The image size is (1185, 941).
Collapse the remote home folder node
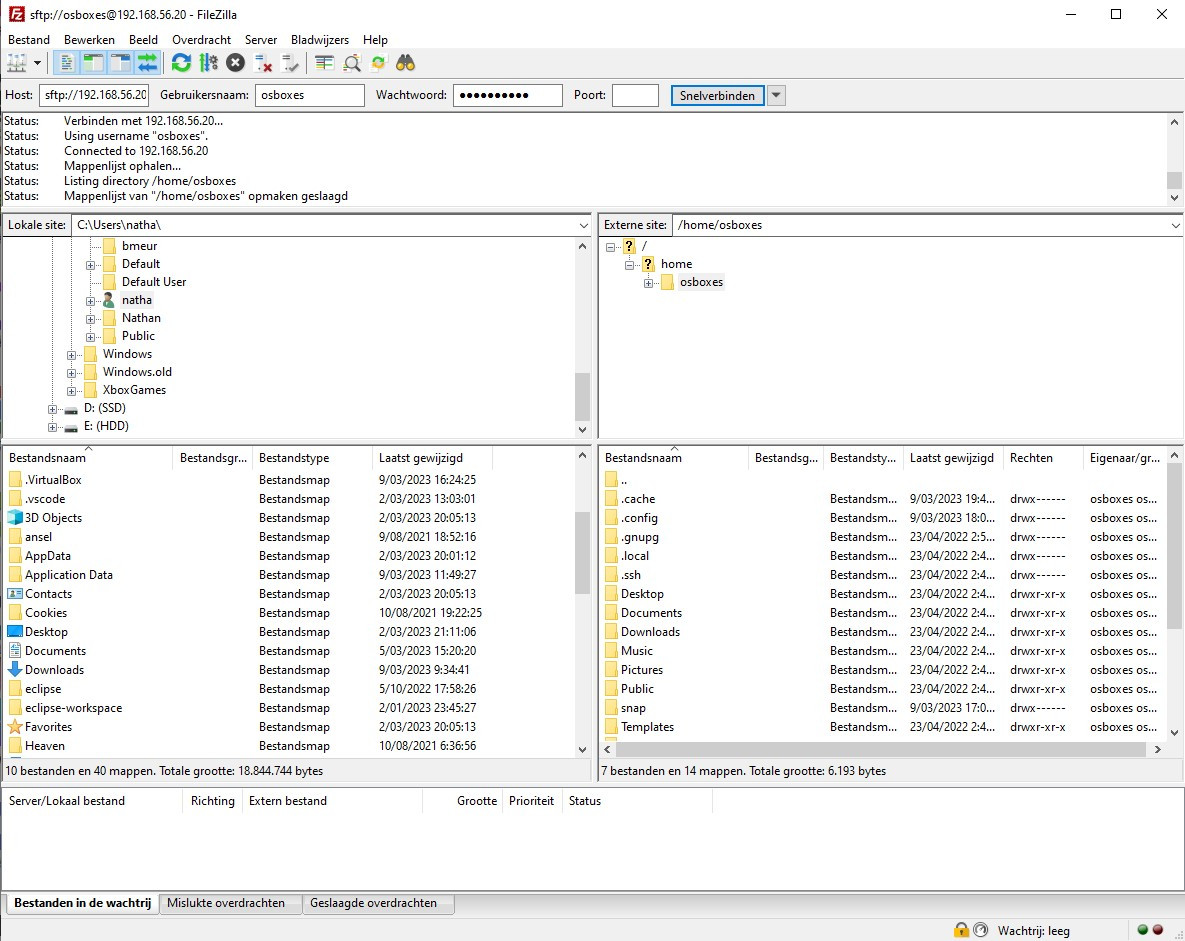click(629, 265)
